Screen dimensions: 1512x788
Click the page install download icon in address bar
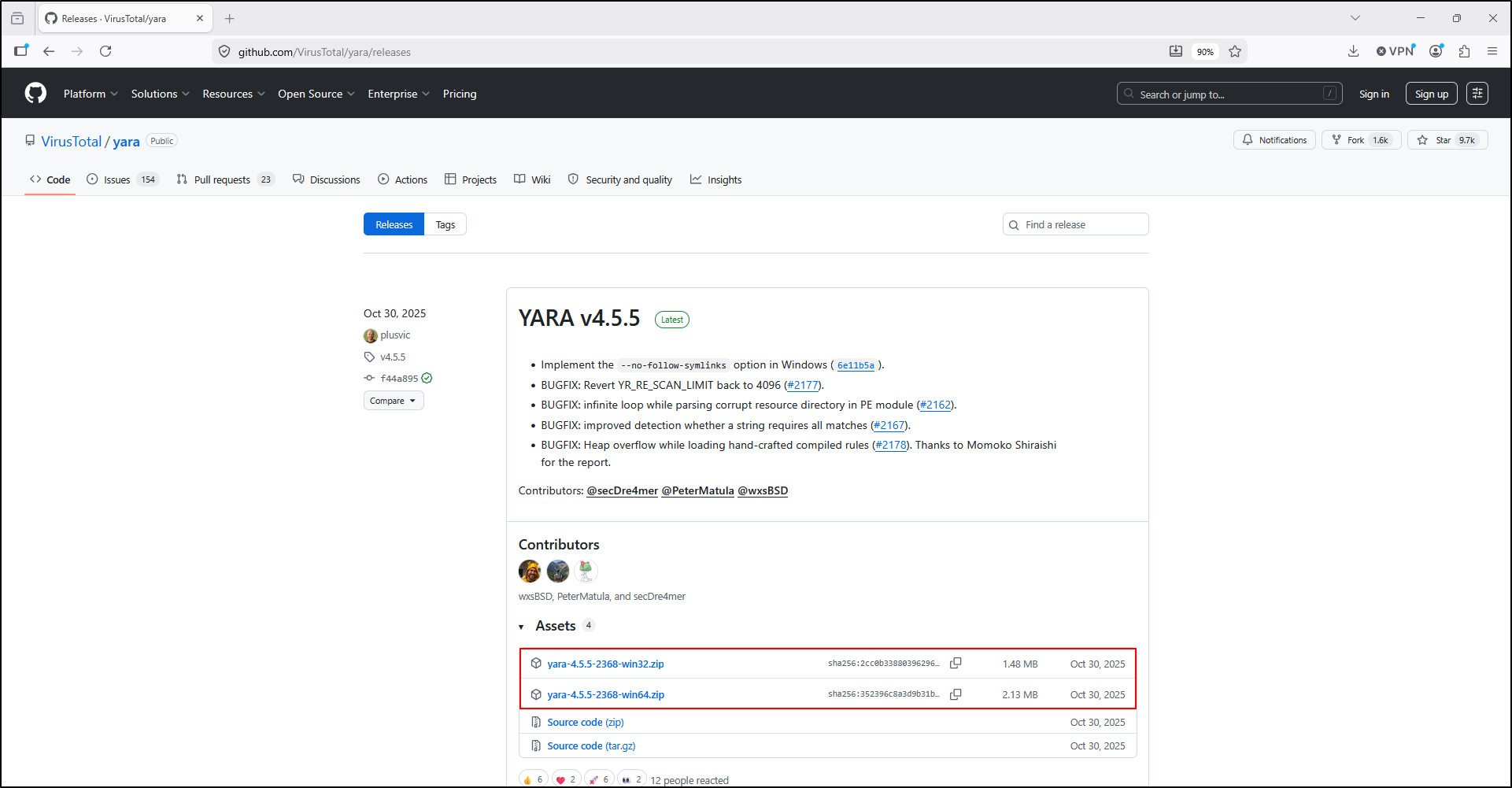(1176, 51)
